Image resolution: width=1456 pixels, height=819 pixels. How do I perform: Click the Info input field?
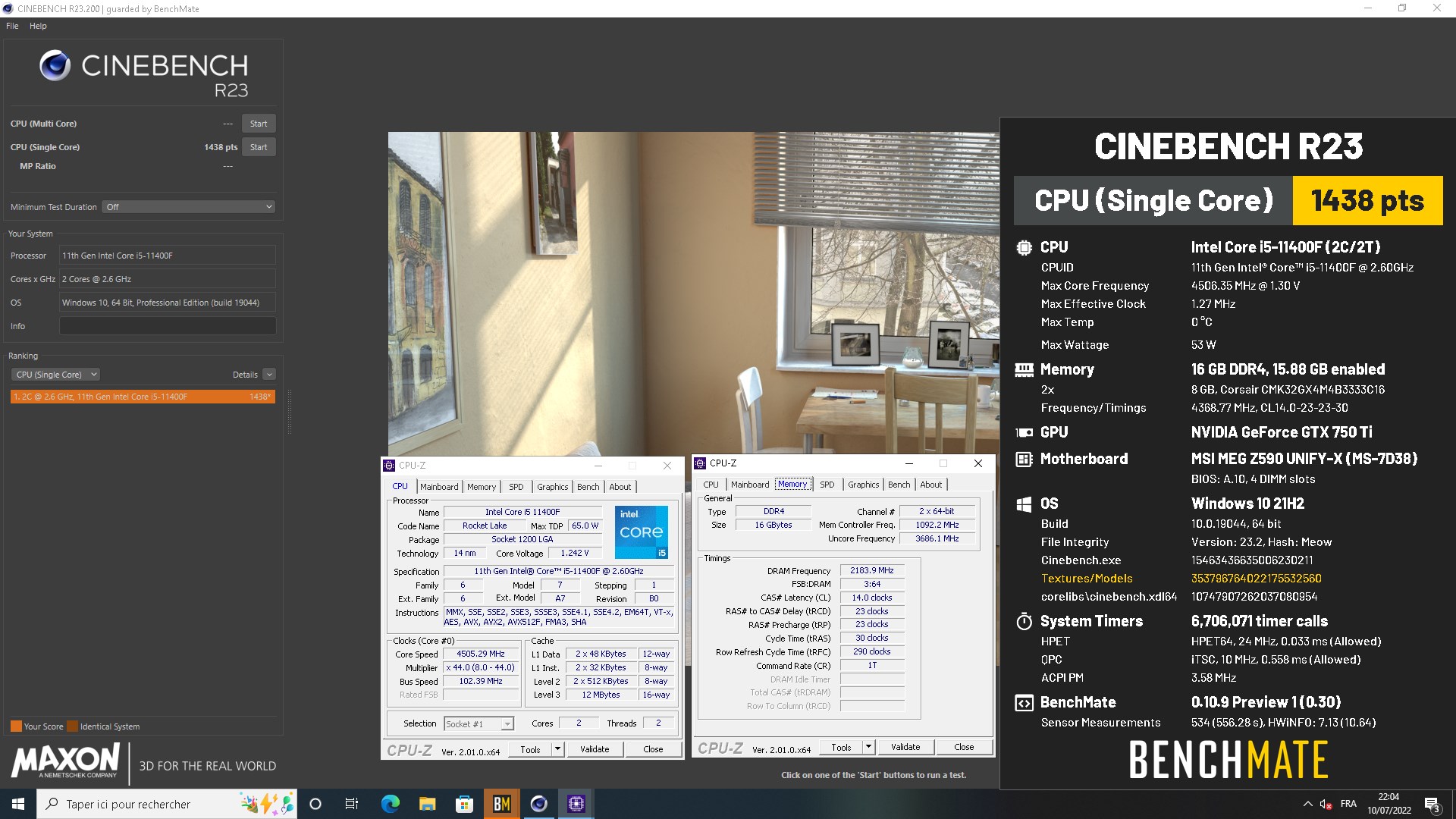168,326
